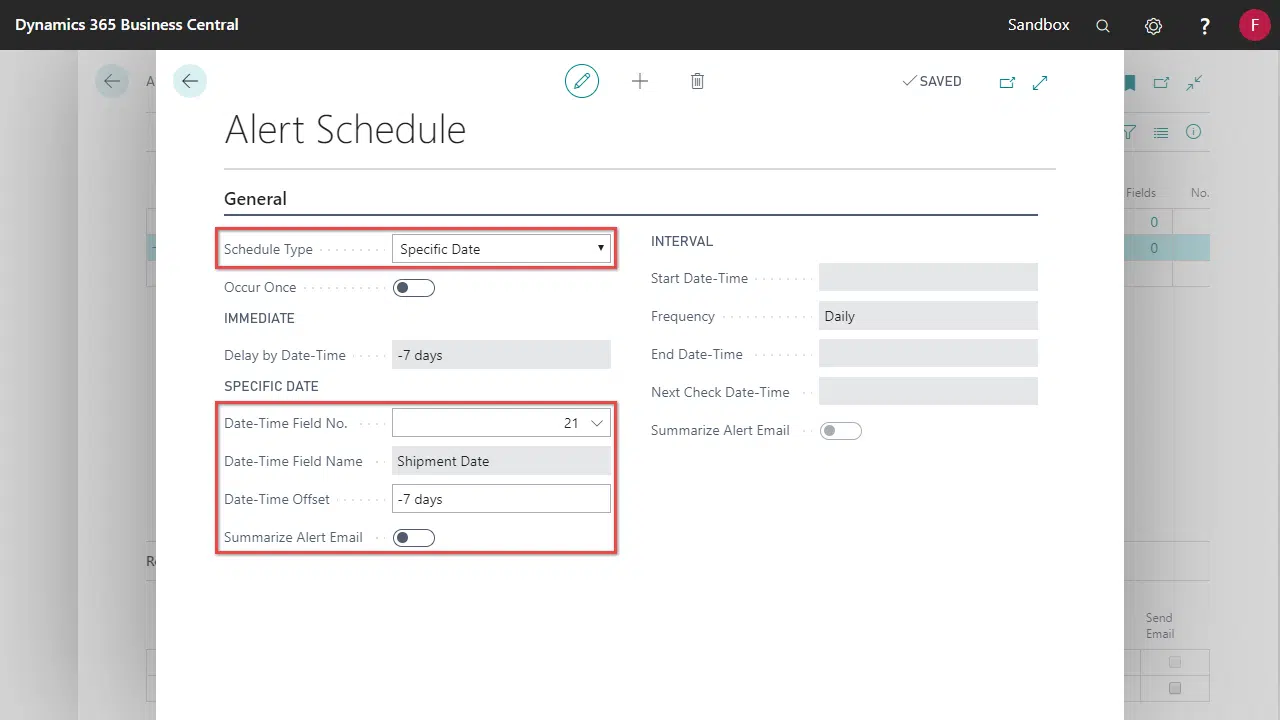Click the Sandbox environment label
Viewport: 1280px width, 720px height.
point(1038,25)
